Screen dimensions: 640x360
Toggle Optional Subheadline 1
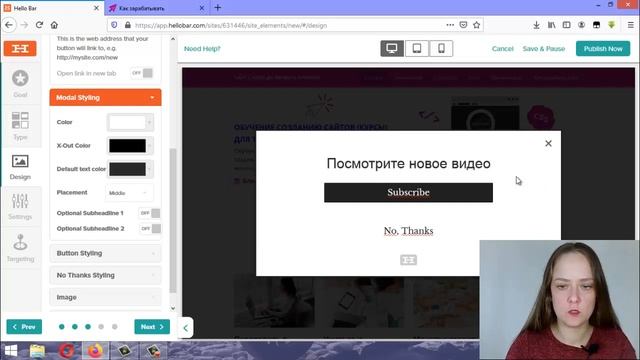point(150,213)
